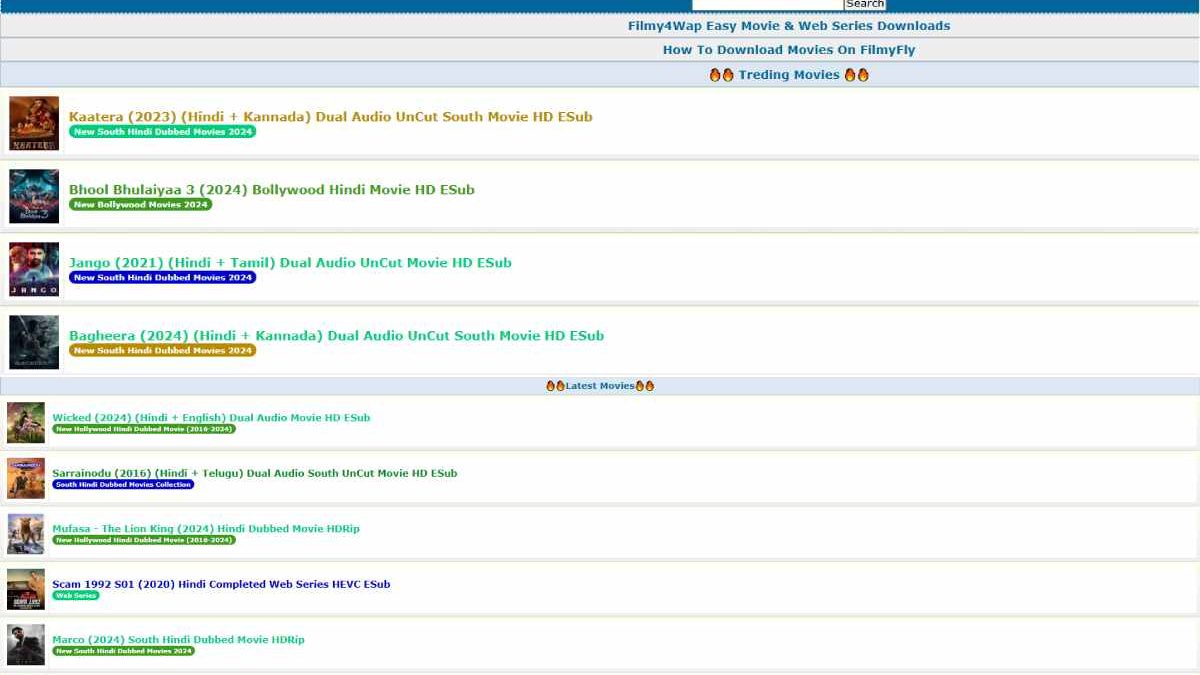Open the Kaatera (2023) movie title link
The image size is (1200, 675).
(x=331, y=117)
